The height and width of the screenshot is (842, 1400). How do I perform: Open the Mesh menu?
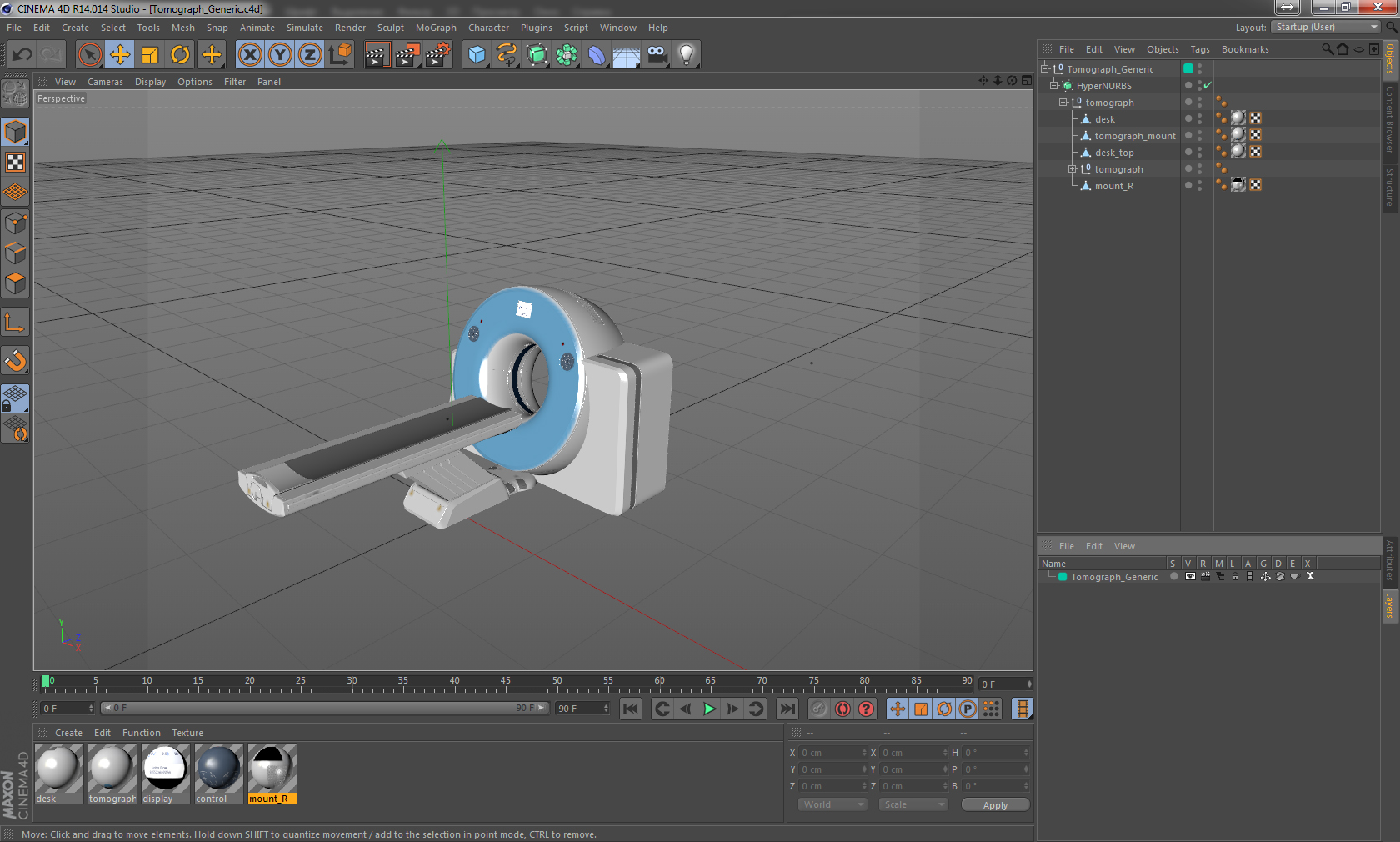click(183, 28)
